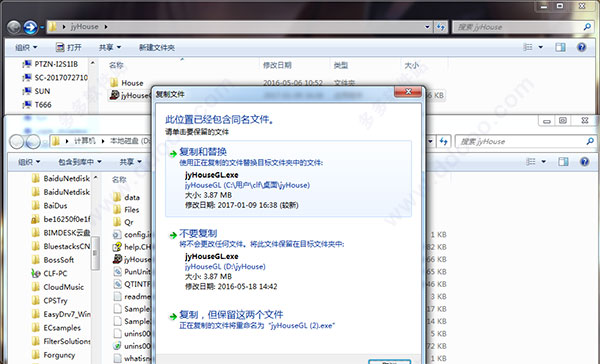Select the BIMDESK云盘 folder in the sidebar

pos(61,233)
